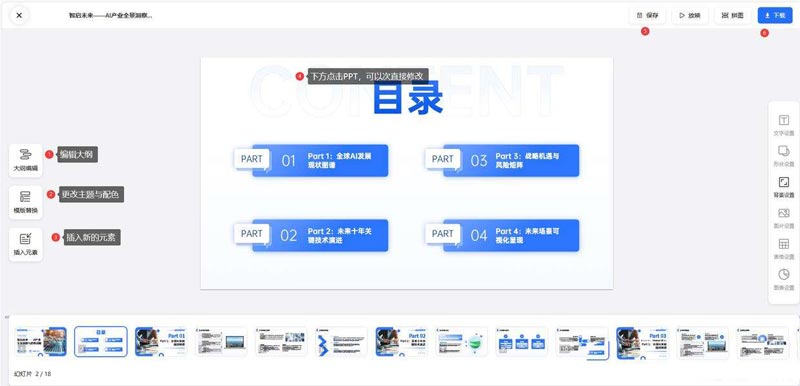This screenshot has width=800, height=386.
Task: Open 图表设置 chart settings panel
Action: pos(784,279)
